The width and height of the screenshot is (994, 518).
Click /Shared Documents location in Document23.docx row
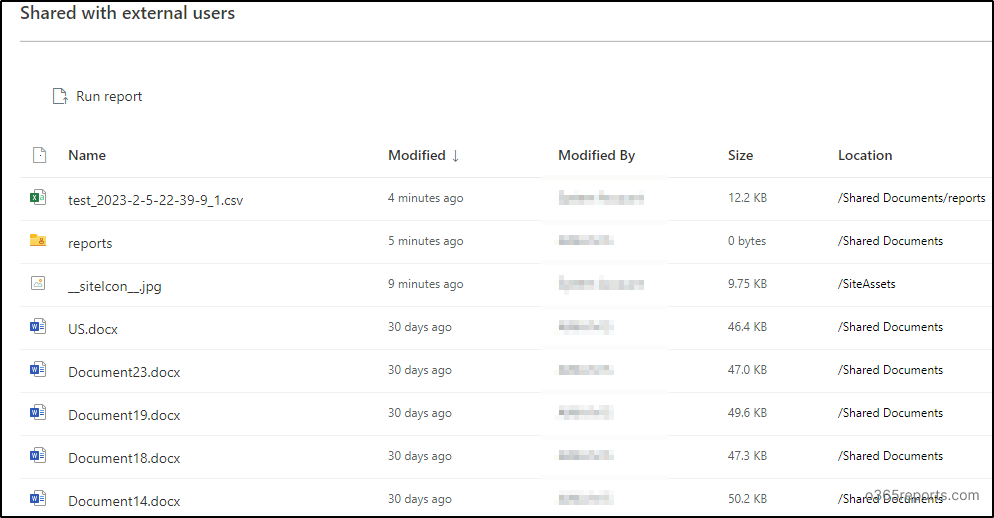click(x=890, y=370)
